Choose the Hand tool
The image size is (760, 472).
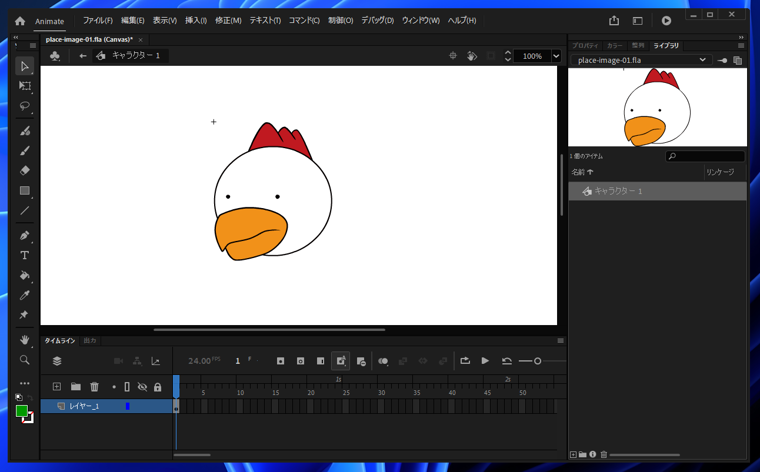point(25,340)
